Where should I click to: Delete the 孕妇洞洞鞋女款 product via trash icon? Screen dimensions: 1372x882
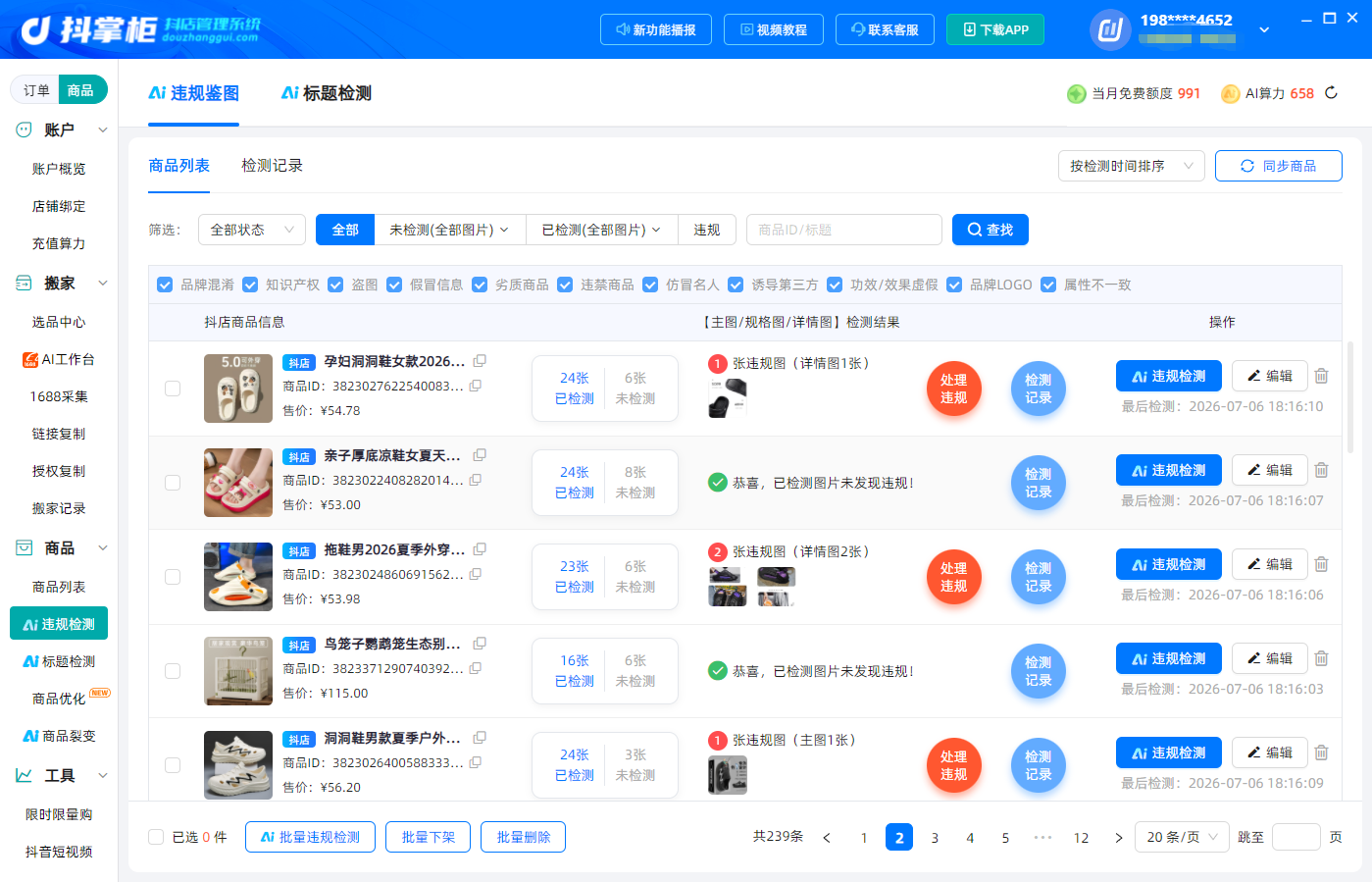[1321, 376]
